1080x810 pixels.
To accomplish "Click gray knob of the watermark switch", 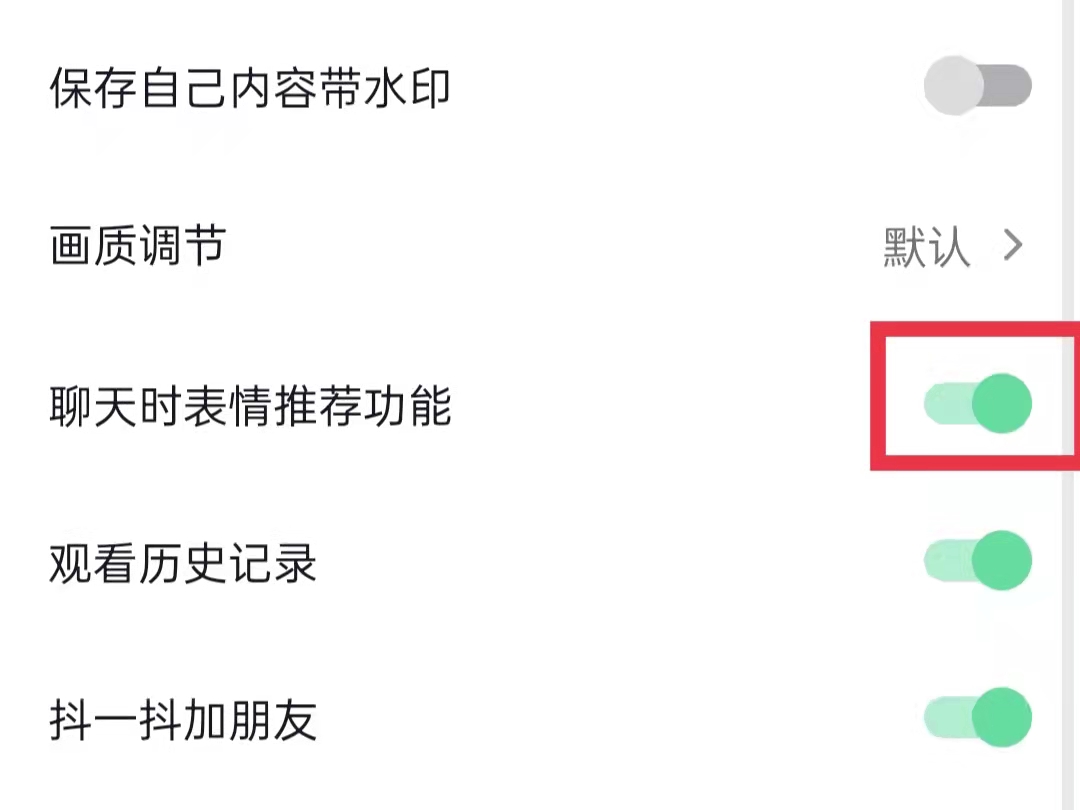I will 954,85.
